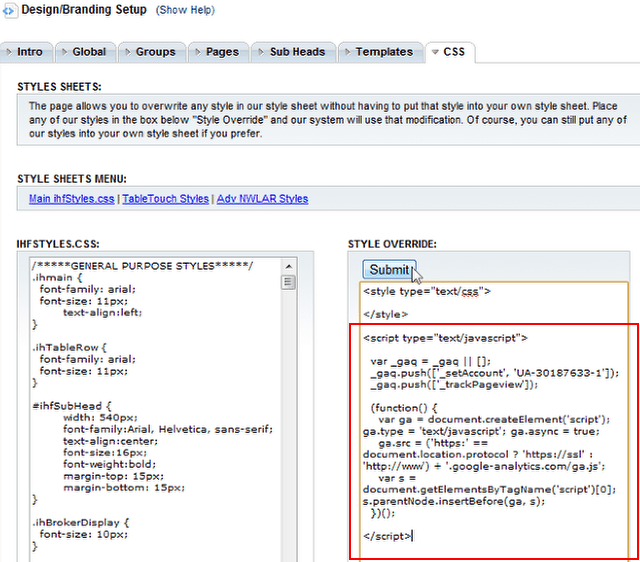The image size is (640, 562).
Task: Click the '#ihfSubHead {' line
Action: click(72, 406)
